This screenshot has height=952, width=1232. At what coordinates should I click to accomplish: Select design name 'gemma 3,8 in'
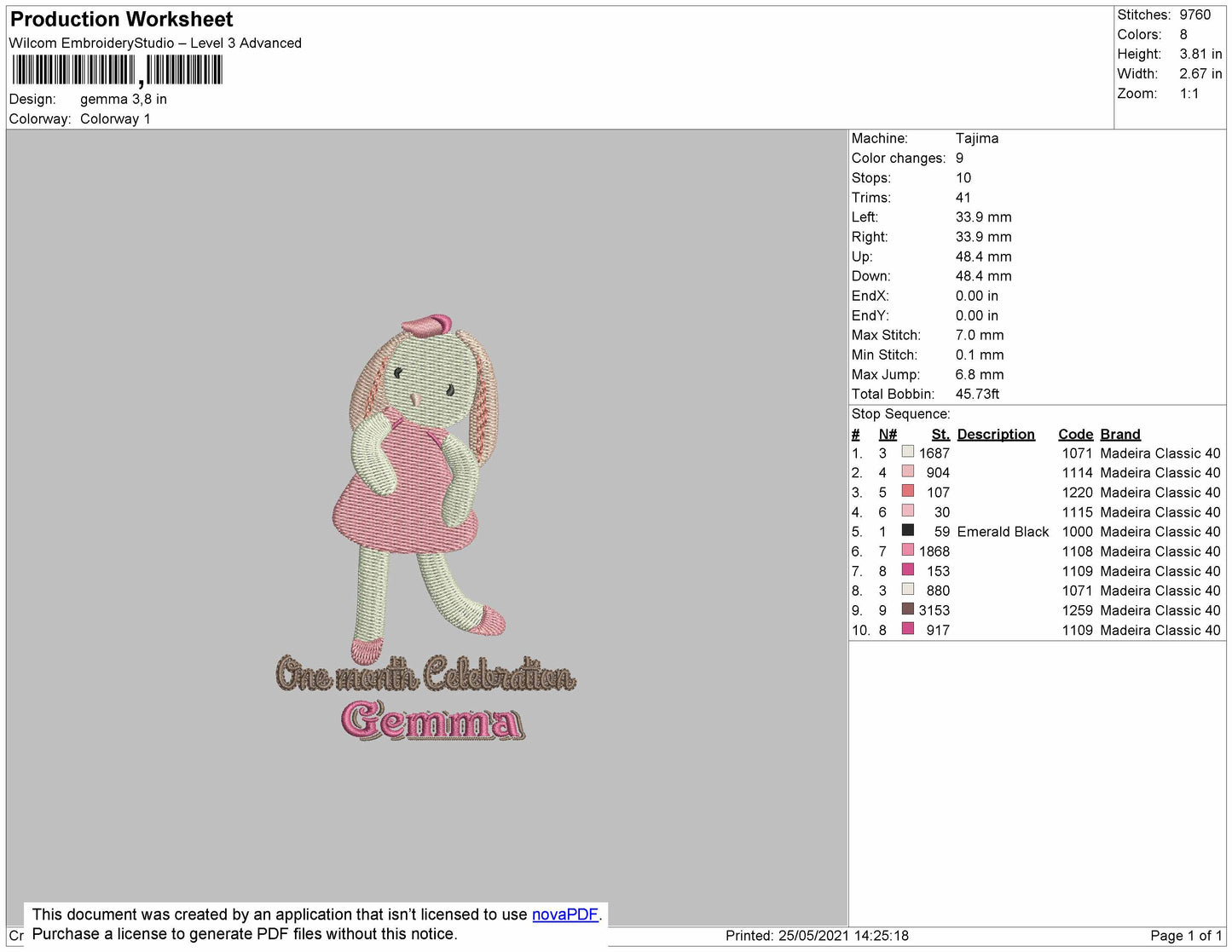[x=124, y=99]
